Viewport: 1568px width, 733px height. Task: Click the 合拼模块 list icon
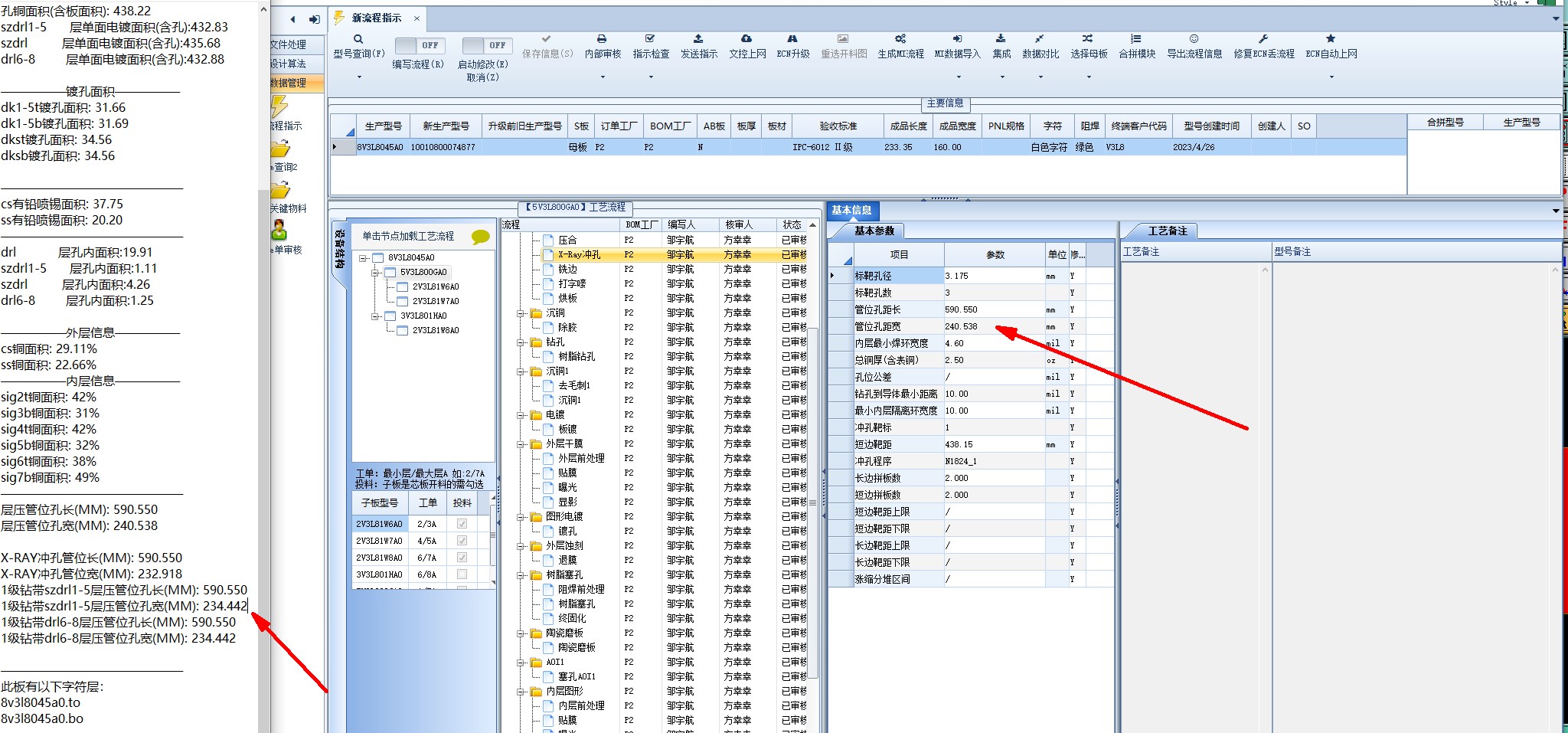coord(1136,38)
